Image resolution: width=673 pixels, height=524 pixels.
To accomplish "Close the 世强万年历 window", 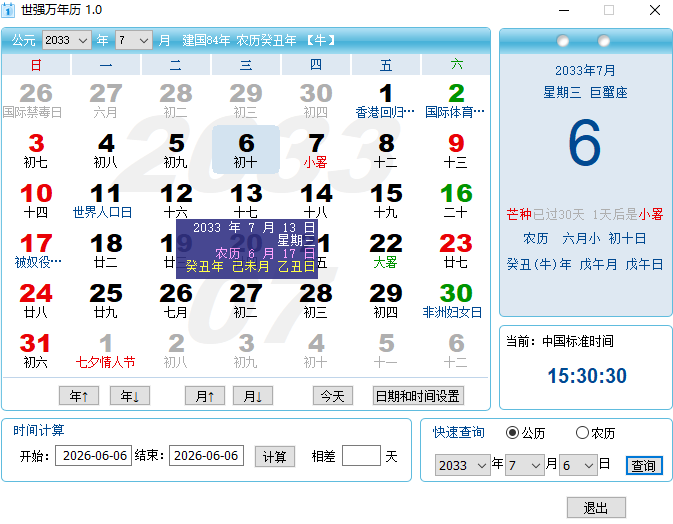I will point(655,10).
